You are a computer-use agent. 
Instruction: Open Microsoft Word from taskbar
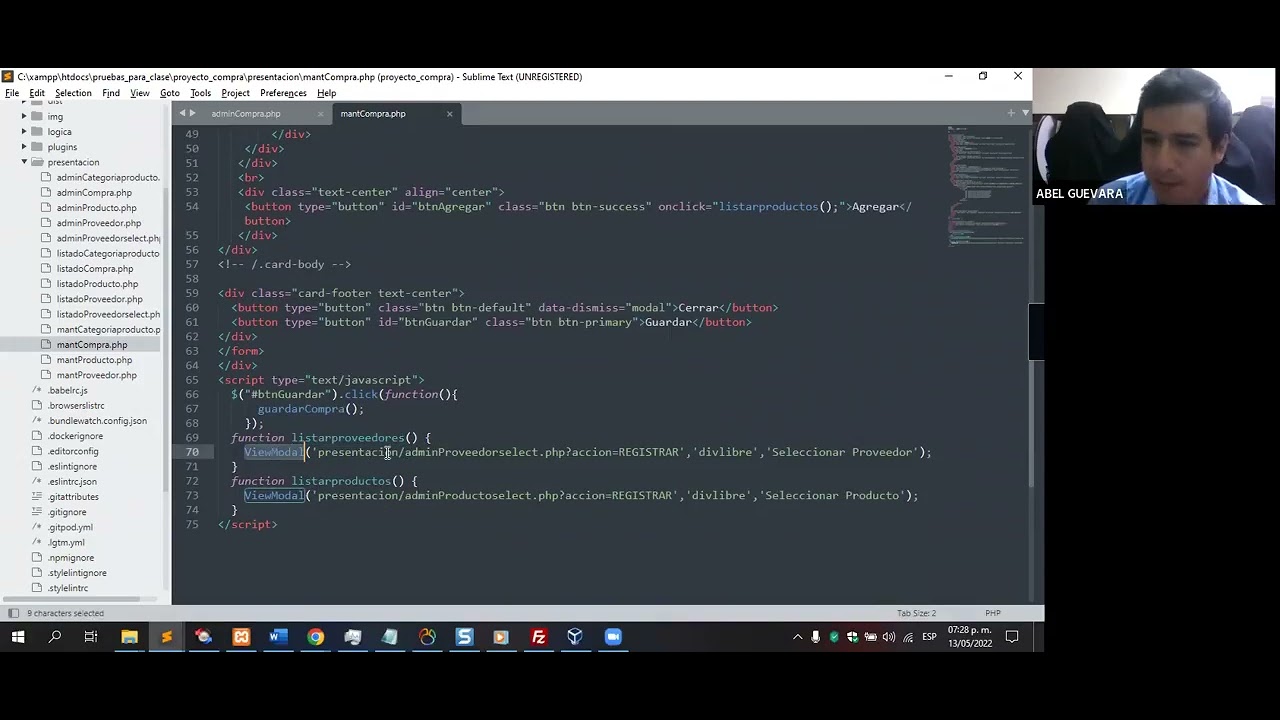278,637
